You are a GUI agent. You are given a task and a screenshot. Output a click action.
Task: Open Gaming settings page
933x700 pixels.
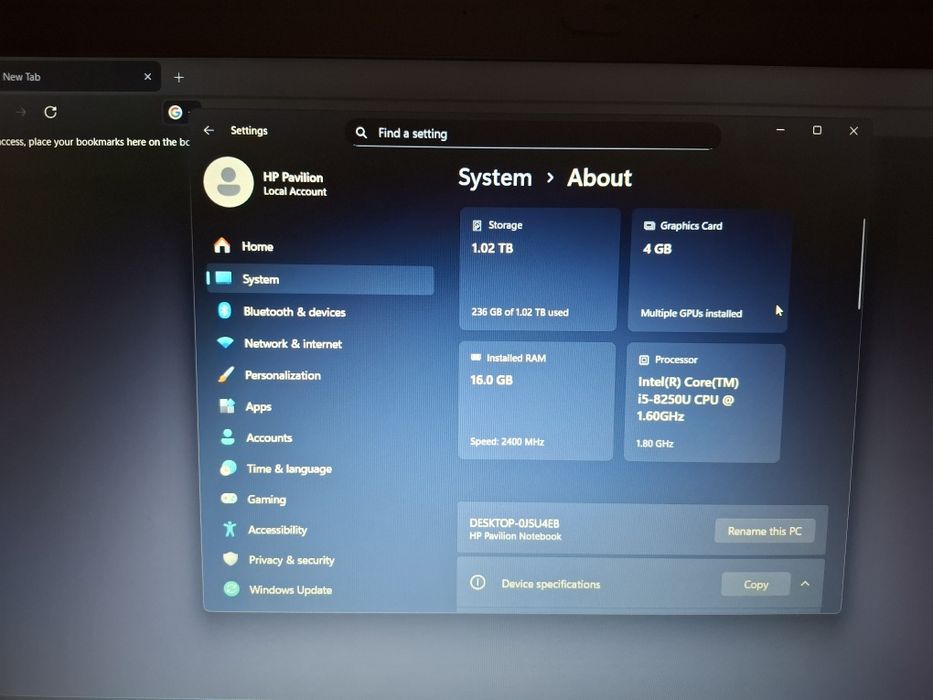coord(321,499)
